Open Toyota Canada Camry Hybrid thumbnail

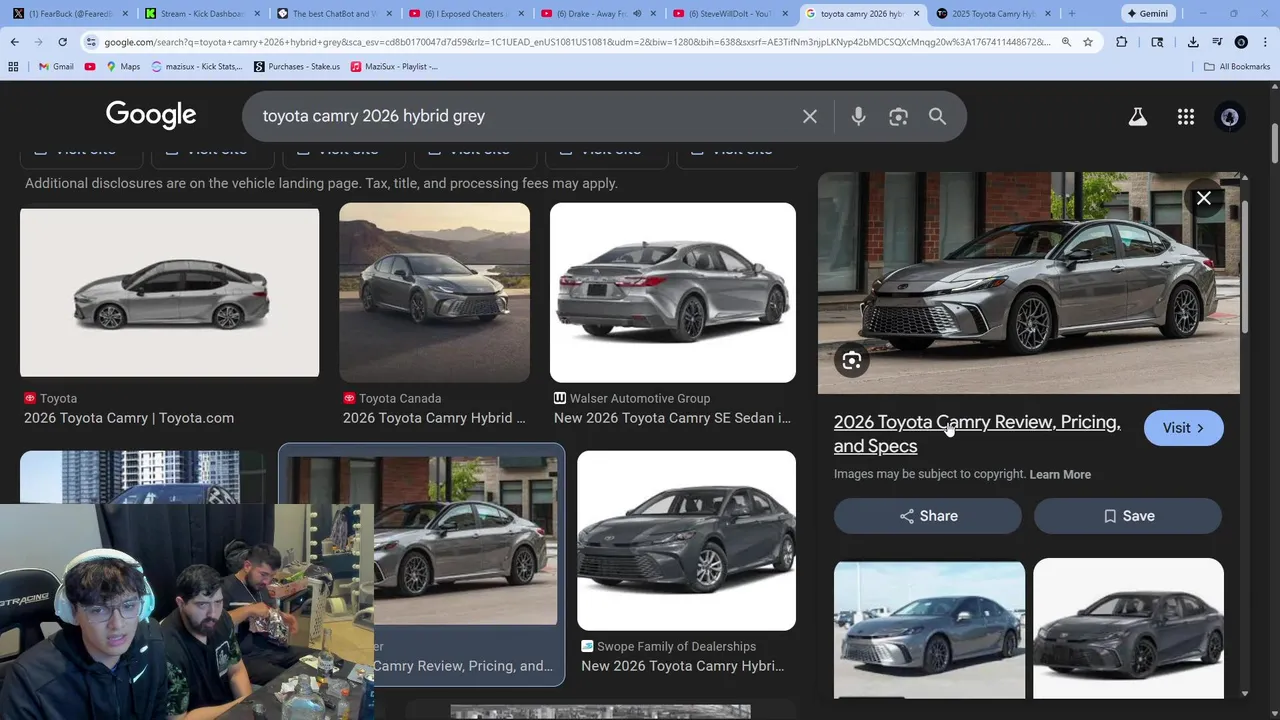[434, 292]
